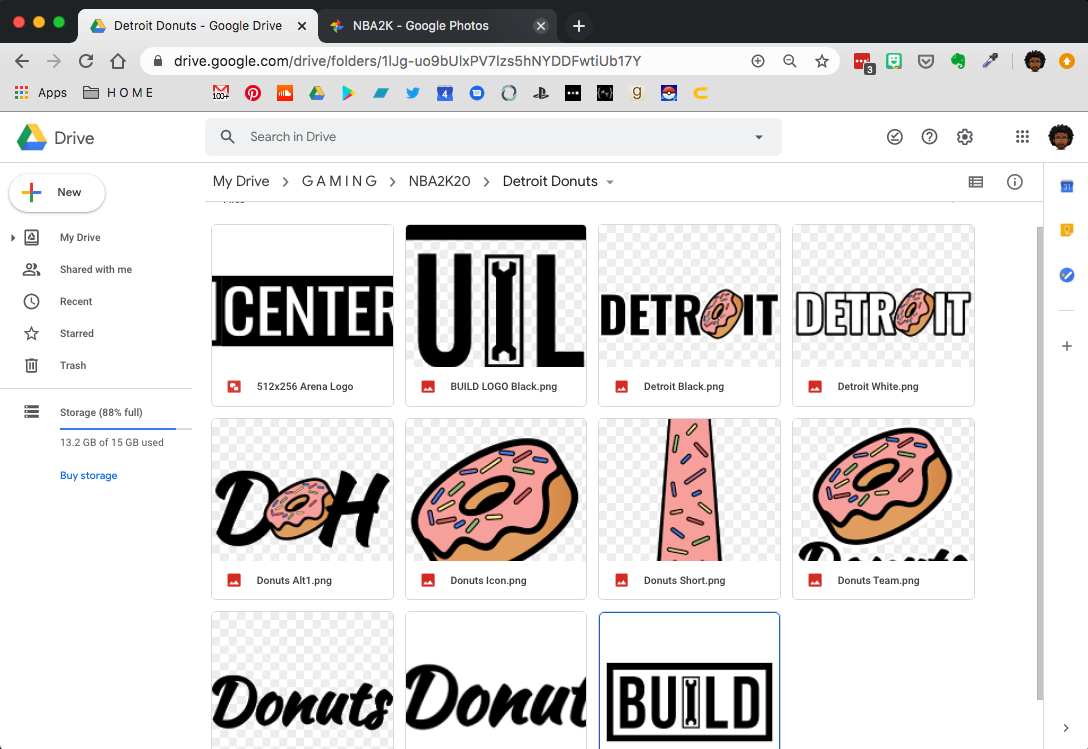This screenshot has width=1088, height=749.
Task: Open Drive help question mark
Action: (x=929, y=137)
